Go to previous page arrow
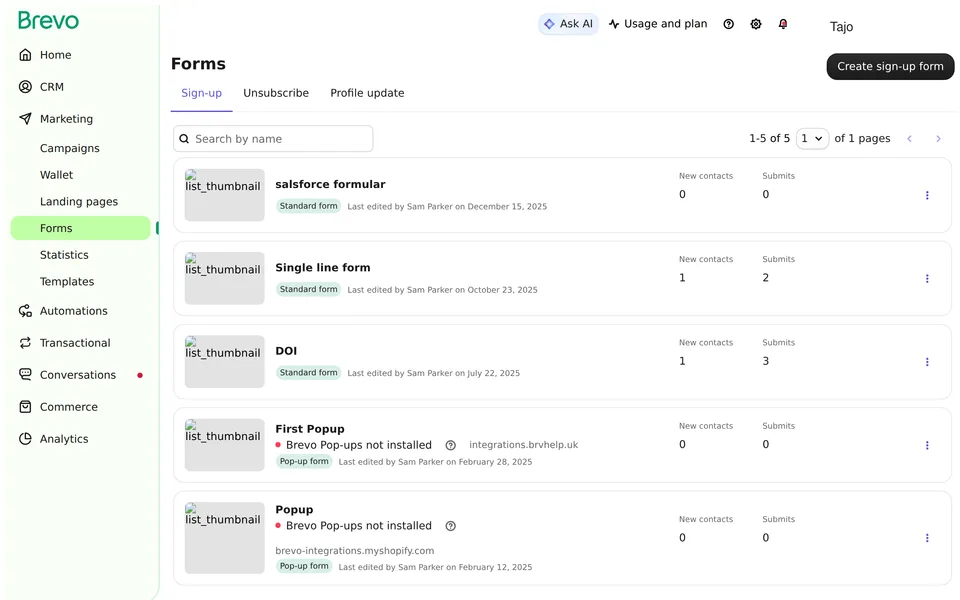Viewport: 960px width, 600px height. point(910,139)
